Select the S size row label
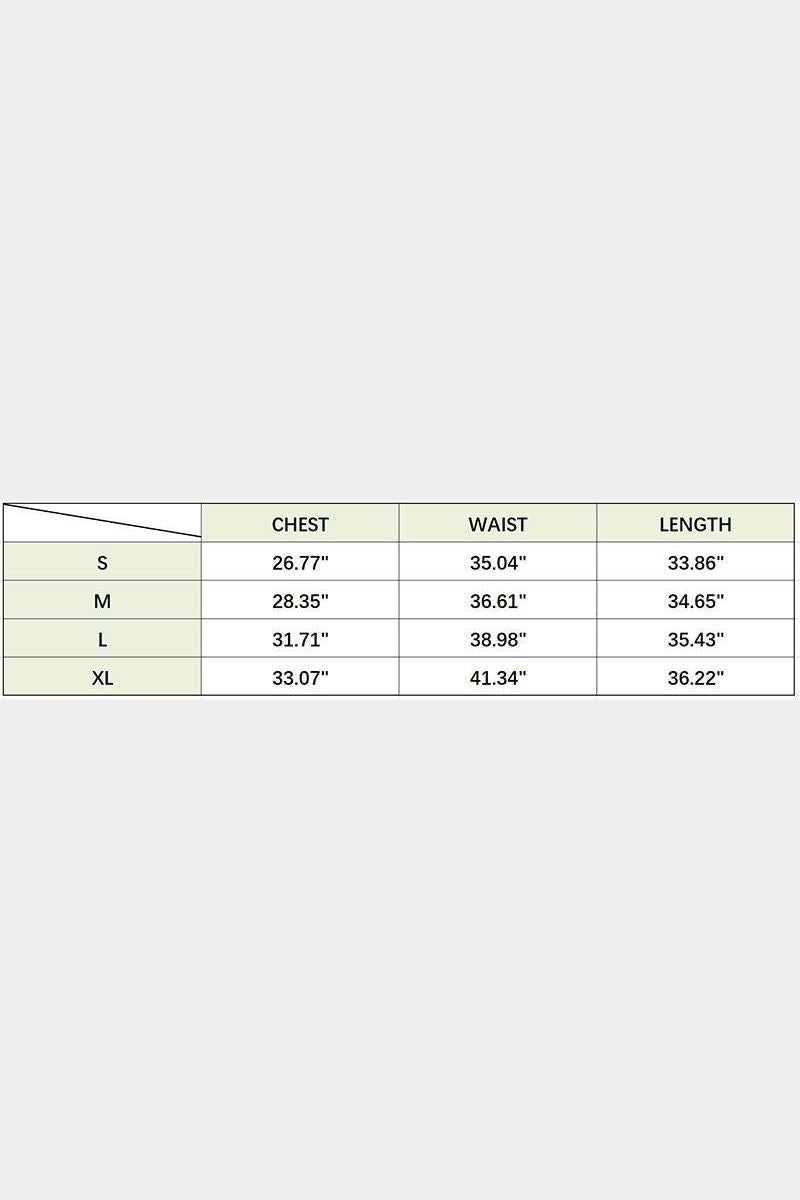 [102, 563]
